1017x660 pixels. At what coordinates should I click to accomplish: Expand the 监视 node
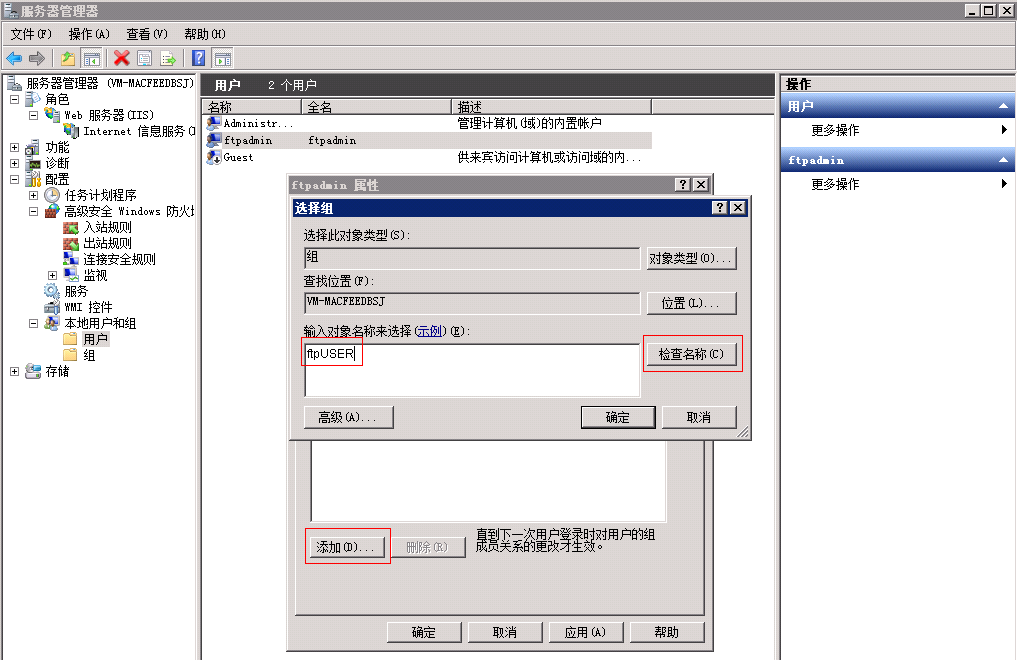pyautogui.click(x=53, y=276)
